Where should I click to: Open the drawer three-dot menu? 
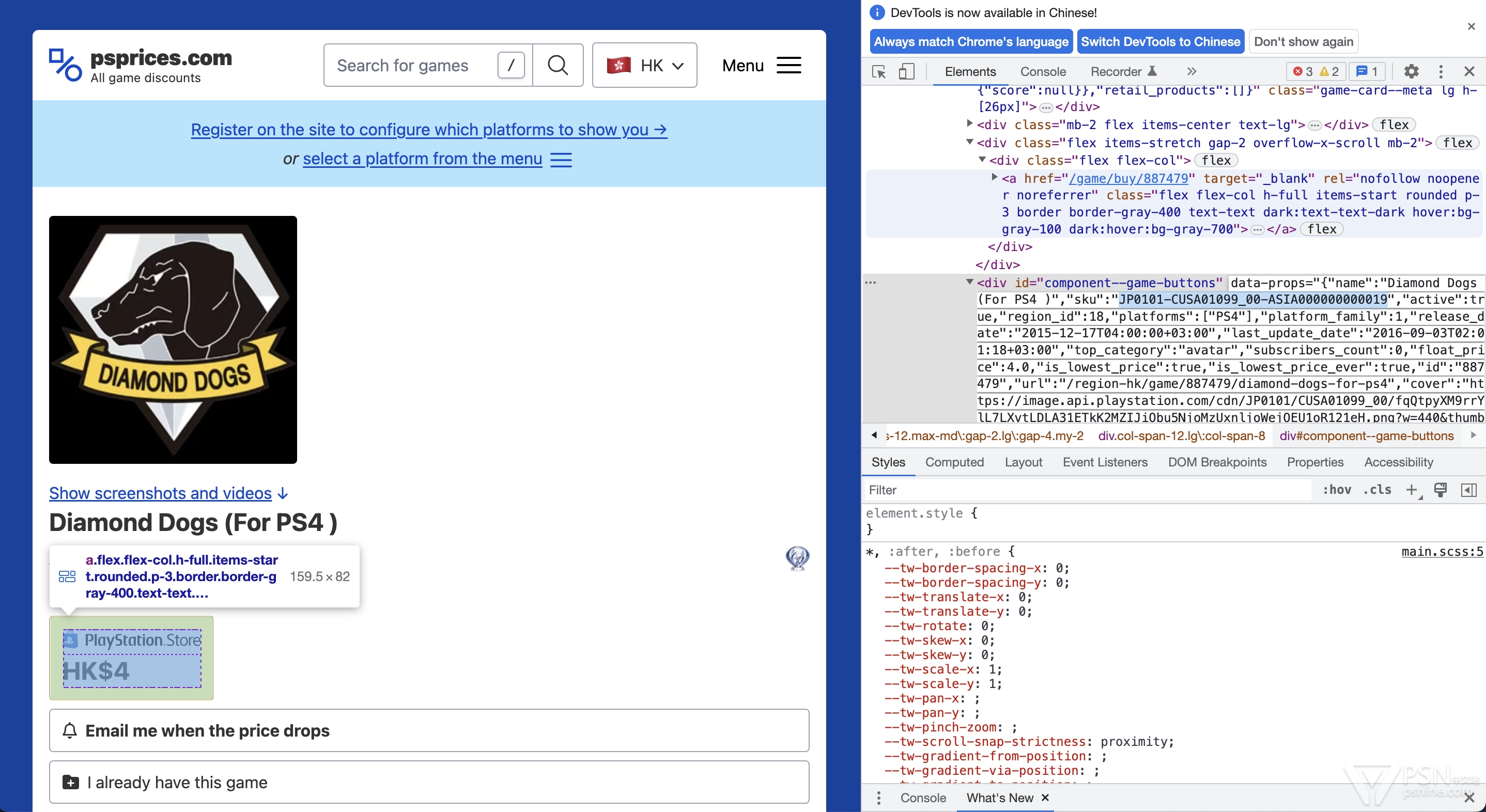click(x=878, y=798)
